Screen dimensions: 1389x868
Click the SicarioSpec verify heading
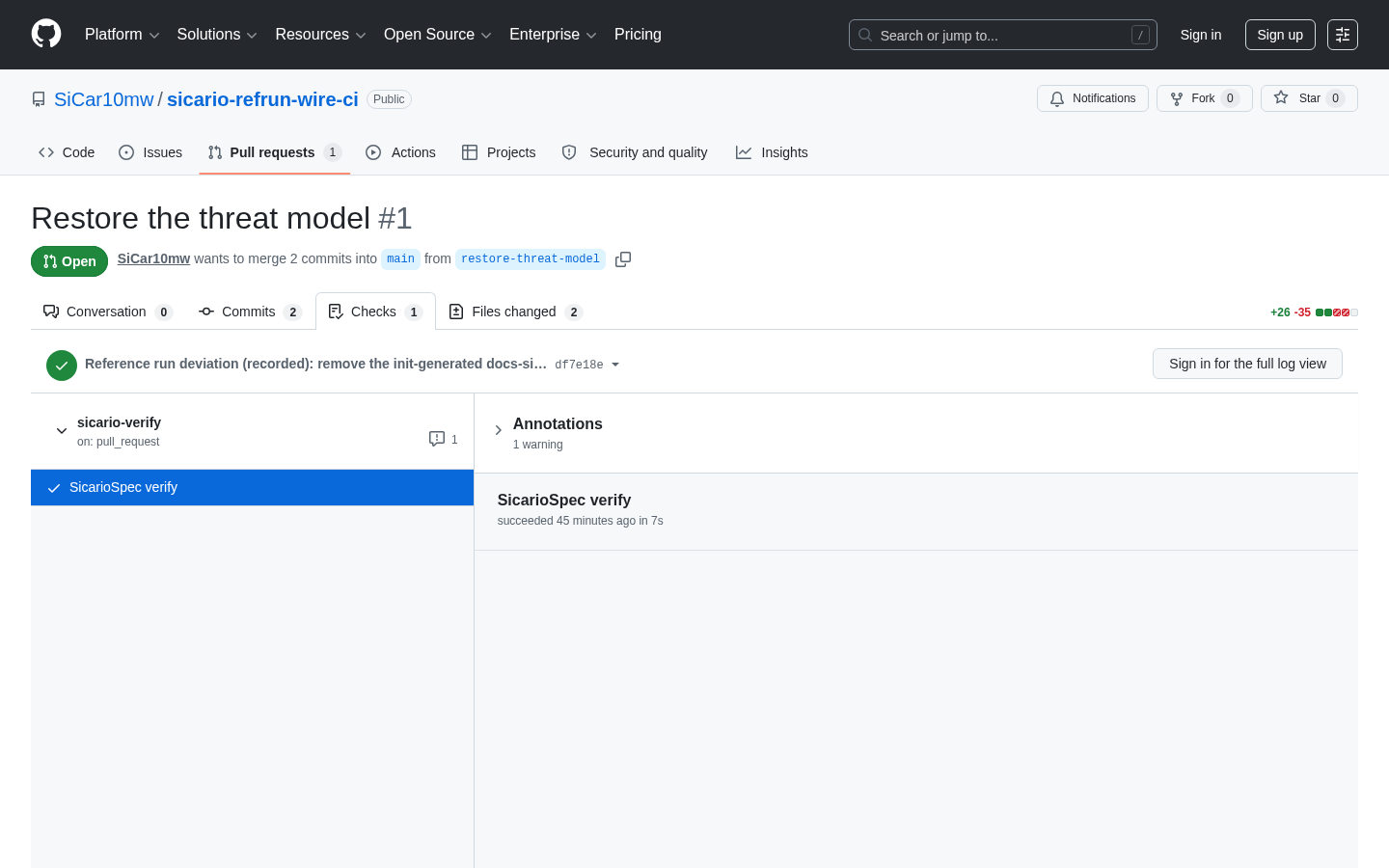[564, 500]
